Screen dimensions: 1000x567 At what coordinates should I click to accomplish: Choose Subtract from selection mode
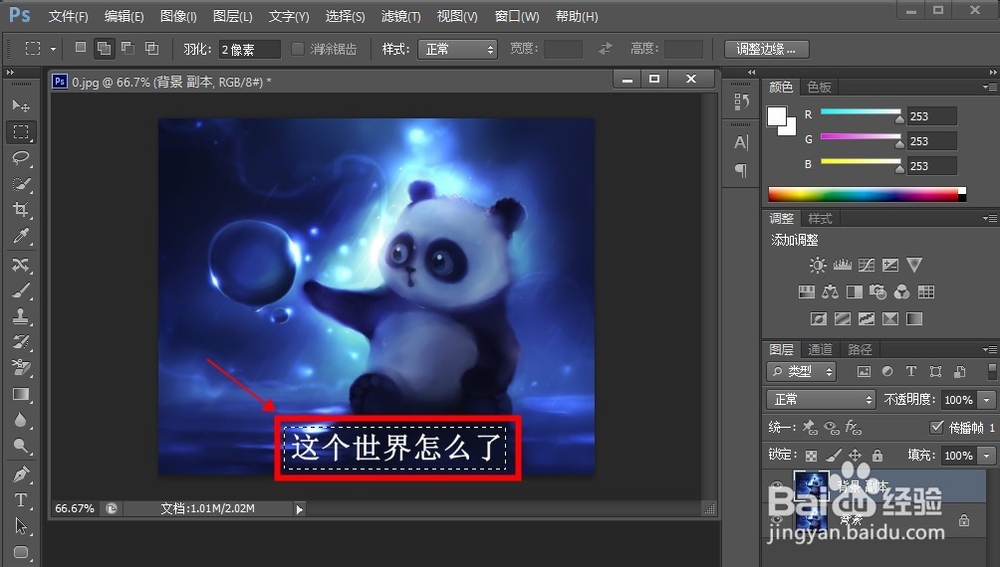click(x=128, y=48)
